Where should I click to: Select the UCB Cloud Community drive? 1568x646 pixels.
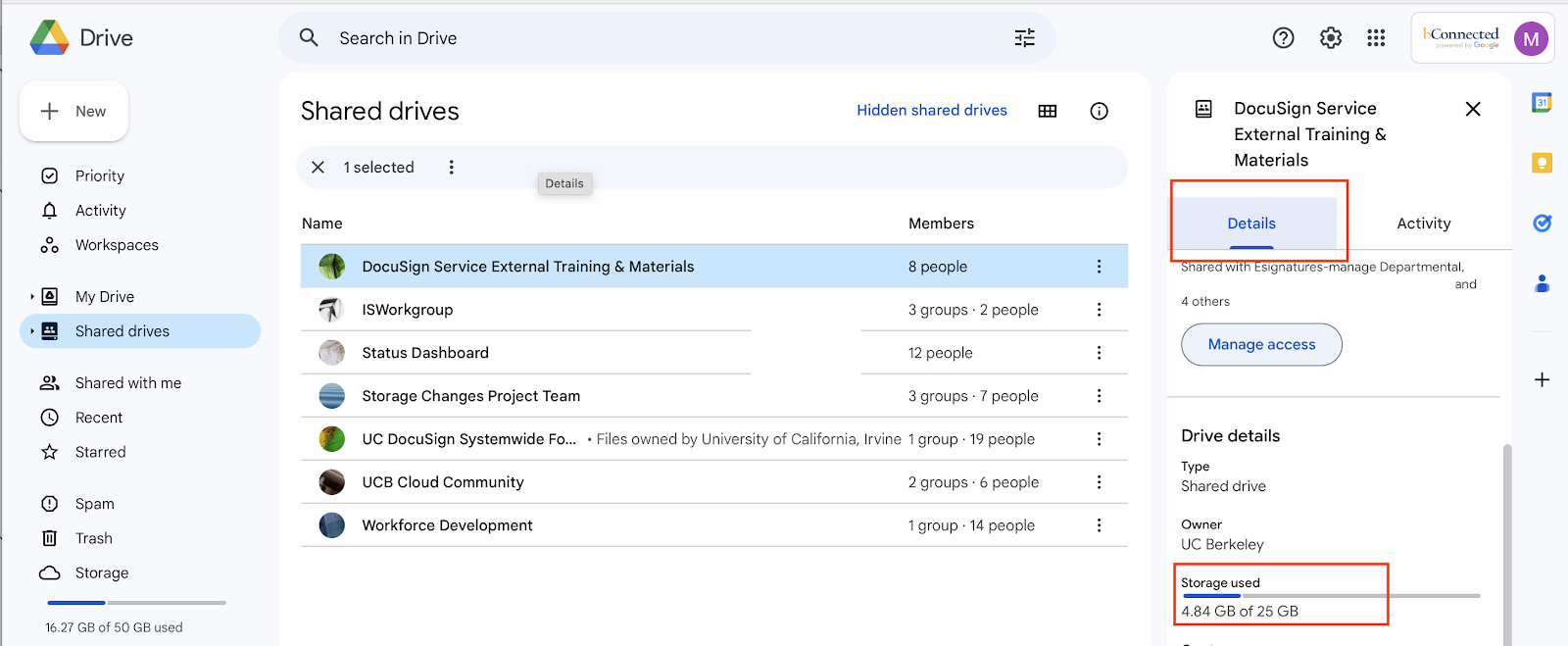713,482
